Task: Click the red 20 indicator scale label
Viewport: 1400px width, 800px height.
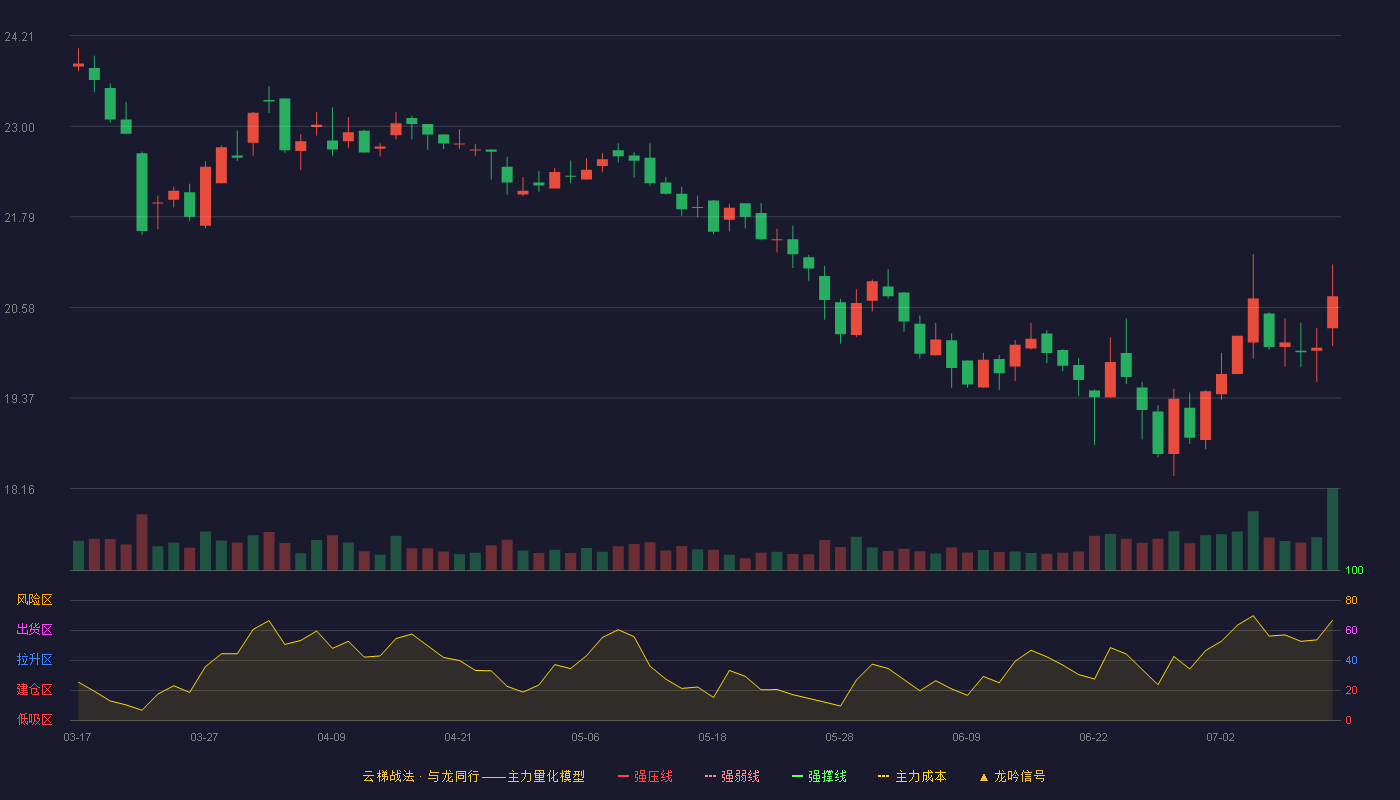Action: tap(1351, 690)
